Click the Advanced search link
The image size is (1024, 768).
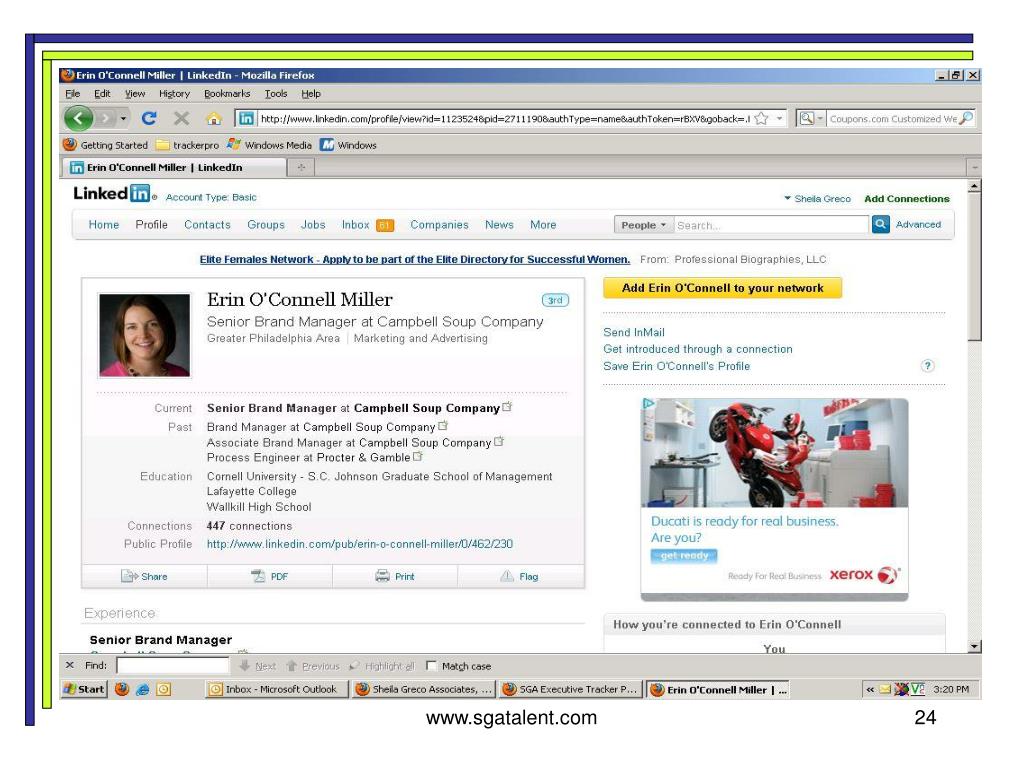918,224
